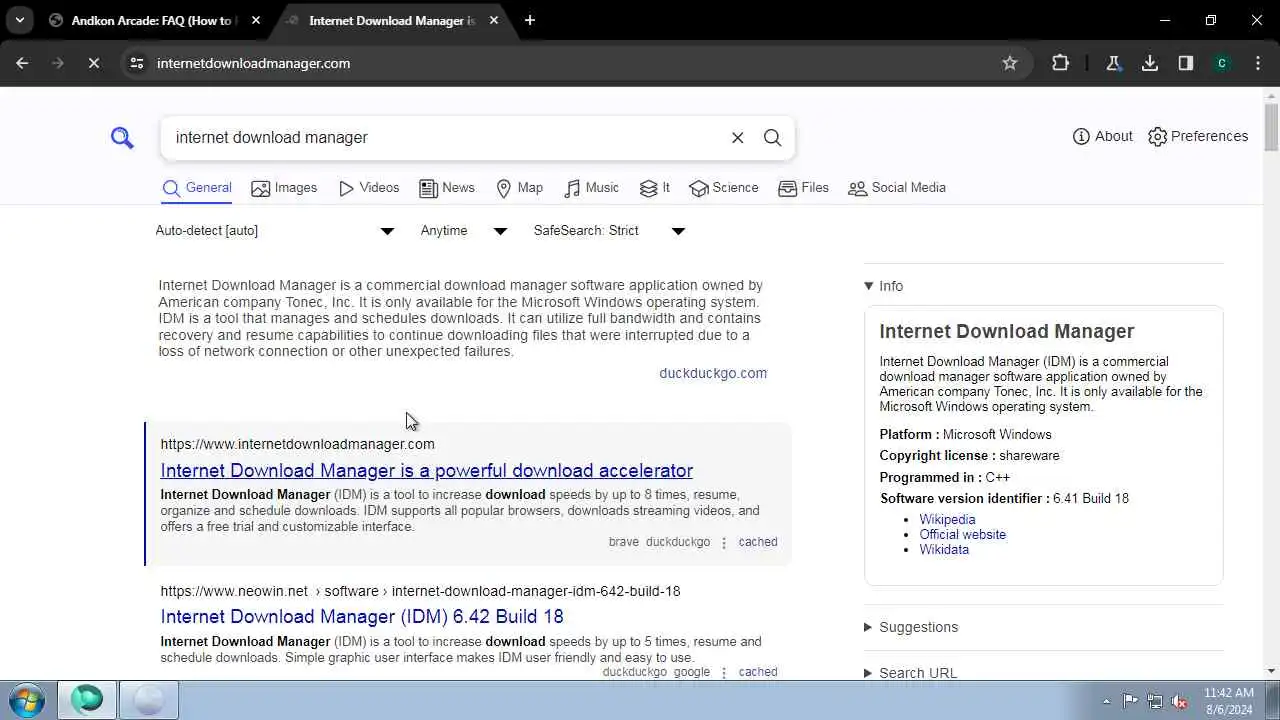This screenshot has width=1280, height=720.
Task: Open Chrome Labs flask icon
Action: [x=1113, y=63]
